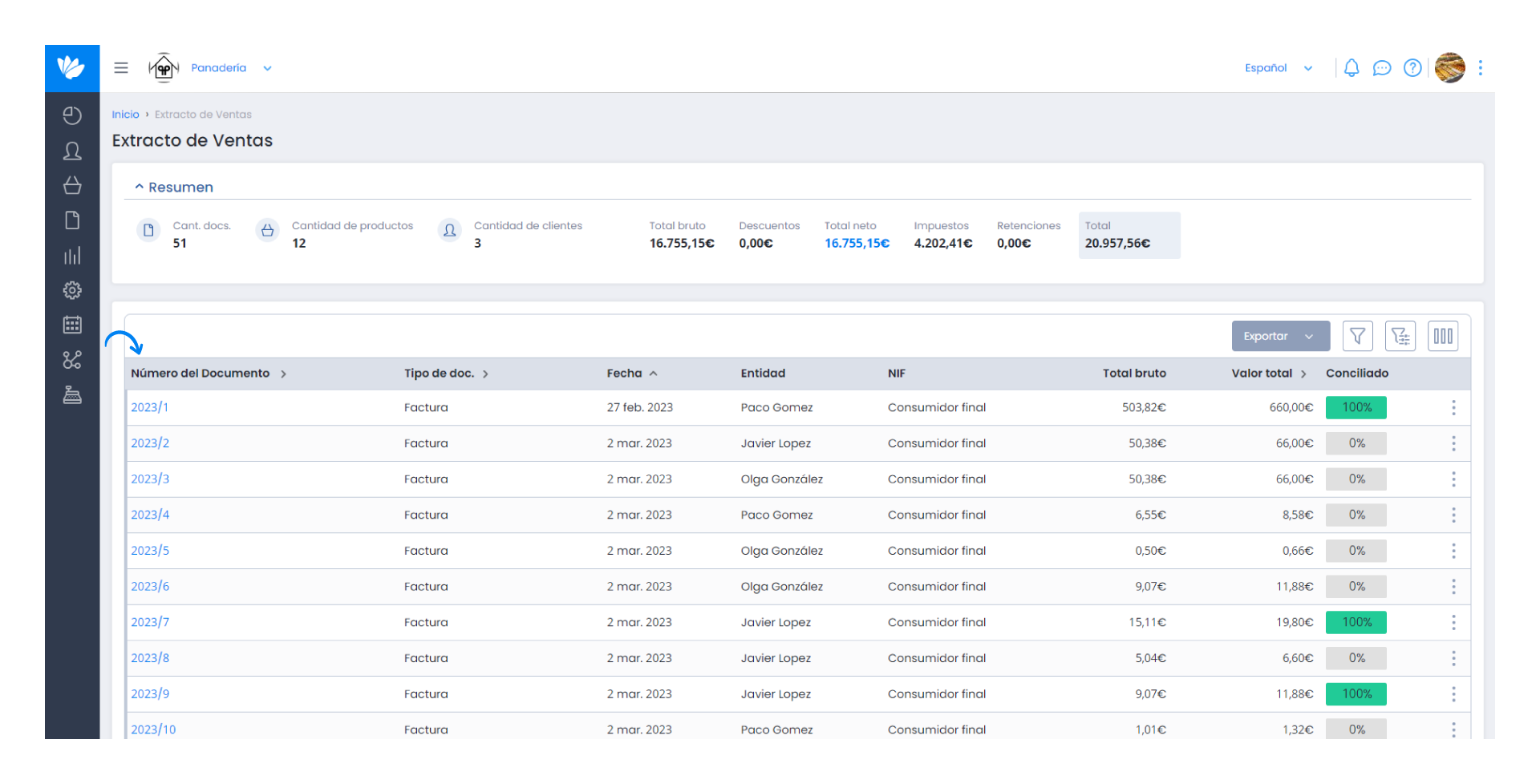This screenshot has width=1540, height=784.
Task: Open the advanced filter settings icon
Action: pyautogui.click(x=1400, y=336)
